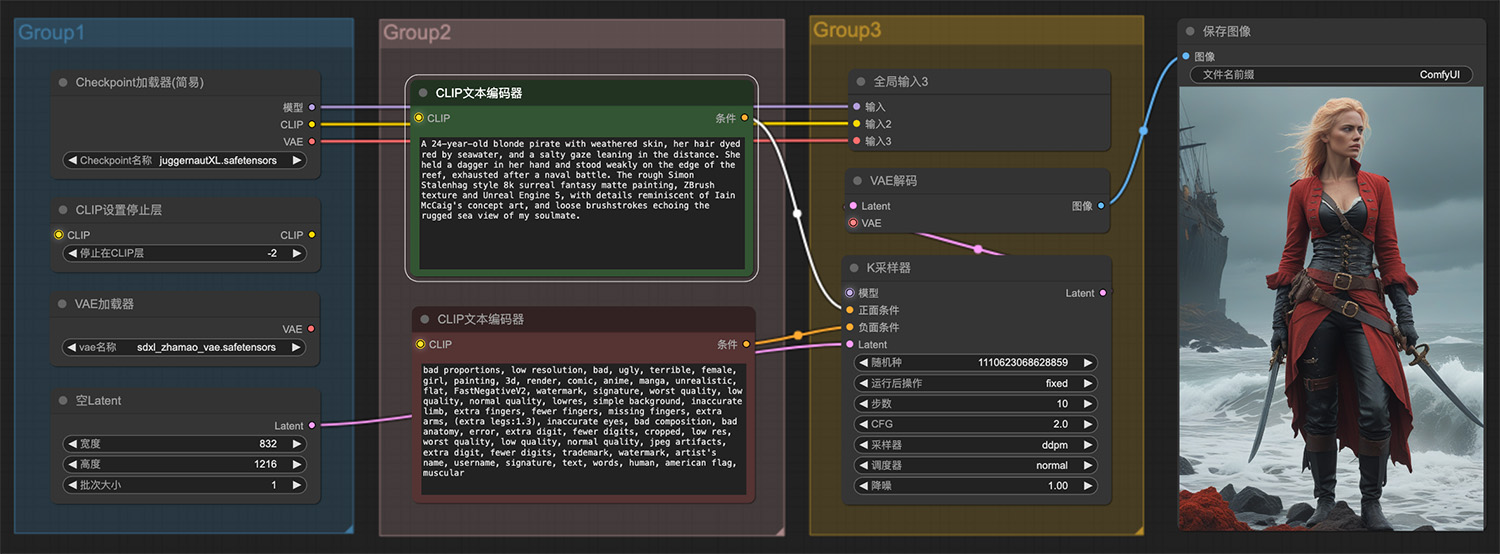This screenshot has width=1500, height=554.
Task: Select the Group3 title header
Action: [847, 30]
